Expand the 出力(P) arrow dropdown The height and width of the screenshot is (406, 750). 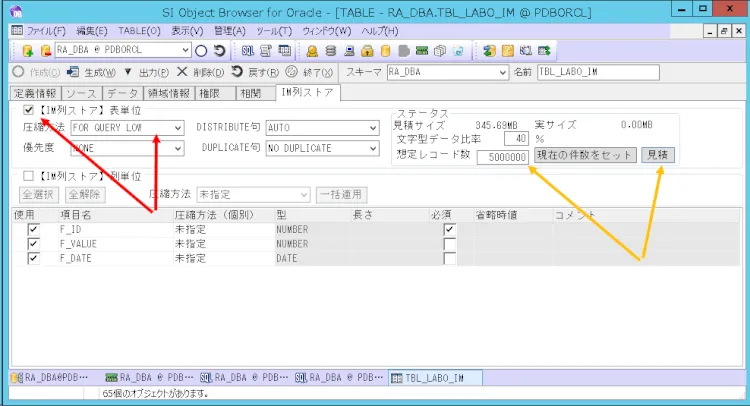pos(128,72)
